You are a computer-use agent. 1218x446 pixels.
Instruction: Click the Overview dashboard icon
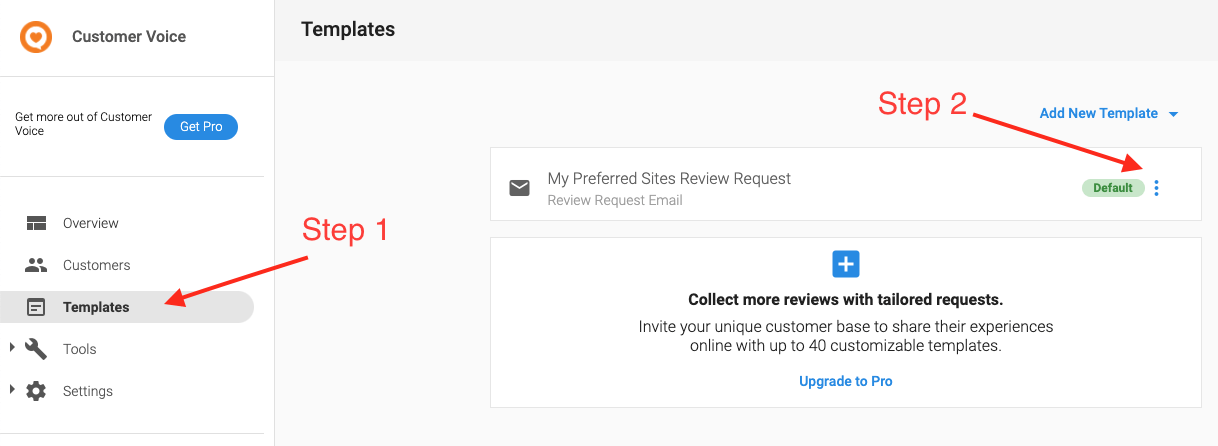(36, 223)
